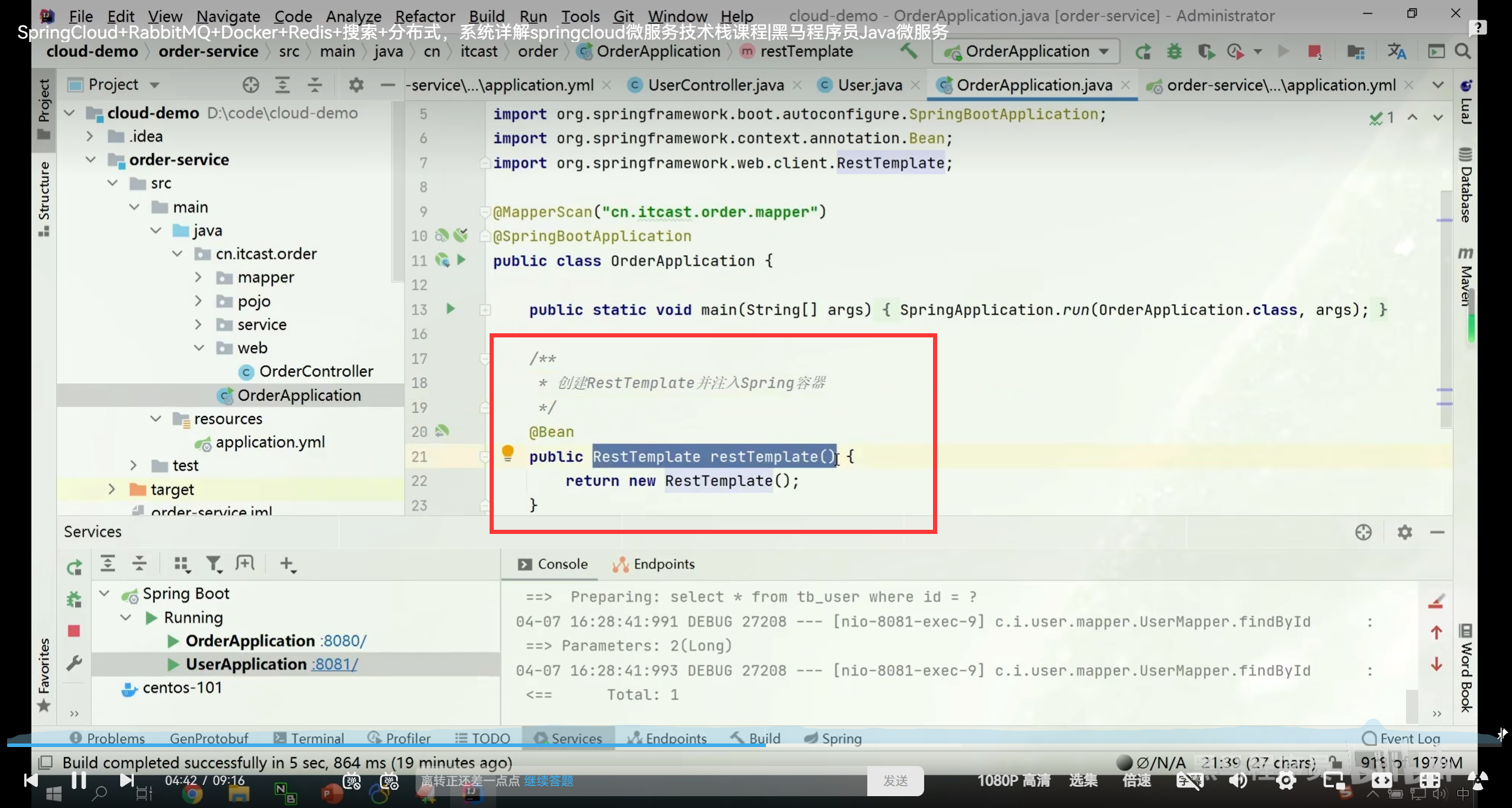
Task: Pause the video playback
Action: tap(78, 780)
